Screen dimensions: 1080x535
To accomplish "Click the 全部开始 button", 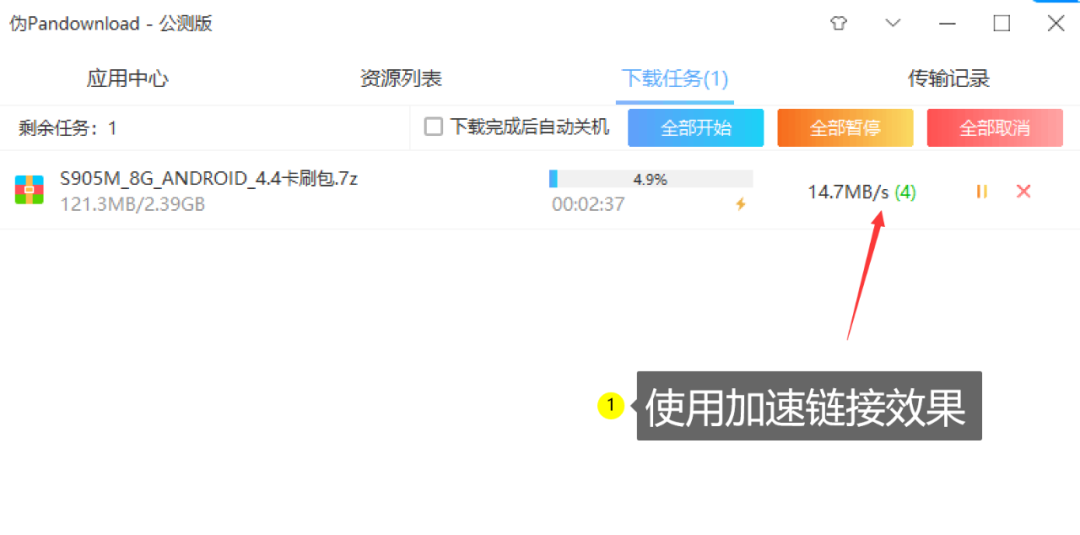I will (696, 128).
